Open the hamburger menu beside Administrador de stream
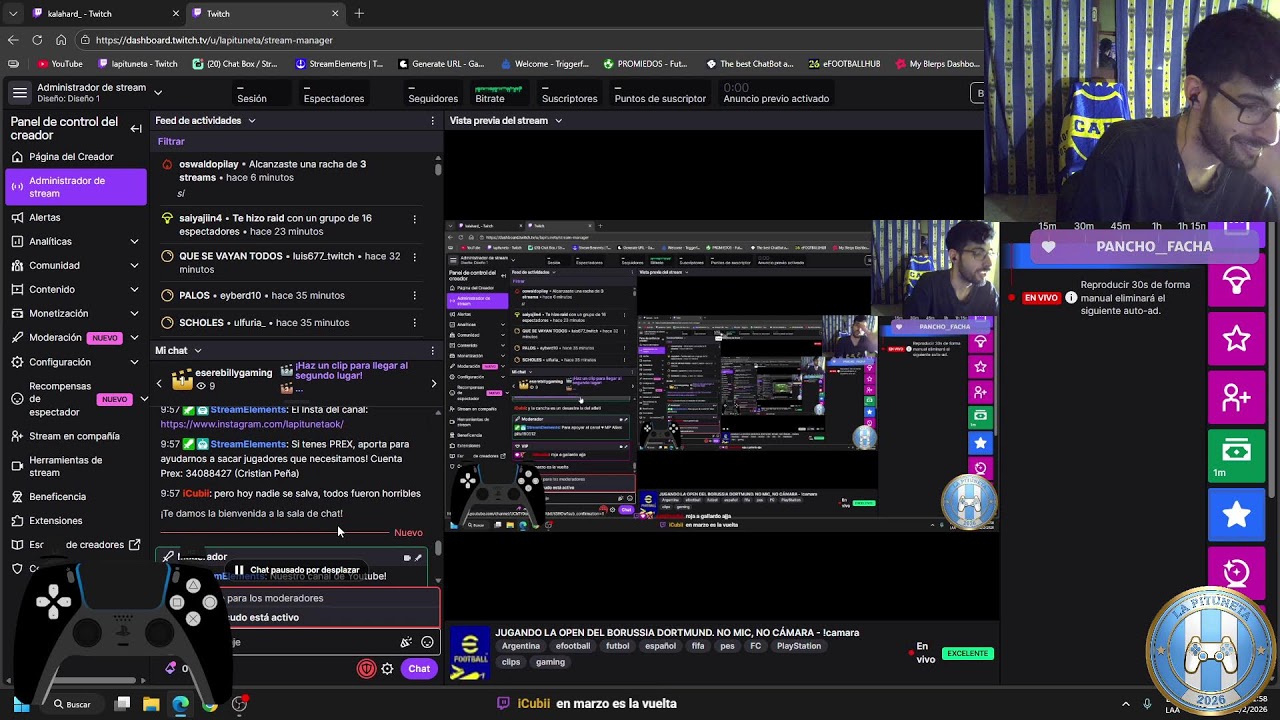Image resolution: width=1280 pixels, height=720 pixels. coord(19,93)
